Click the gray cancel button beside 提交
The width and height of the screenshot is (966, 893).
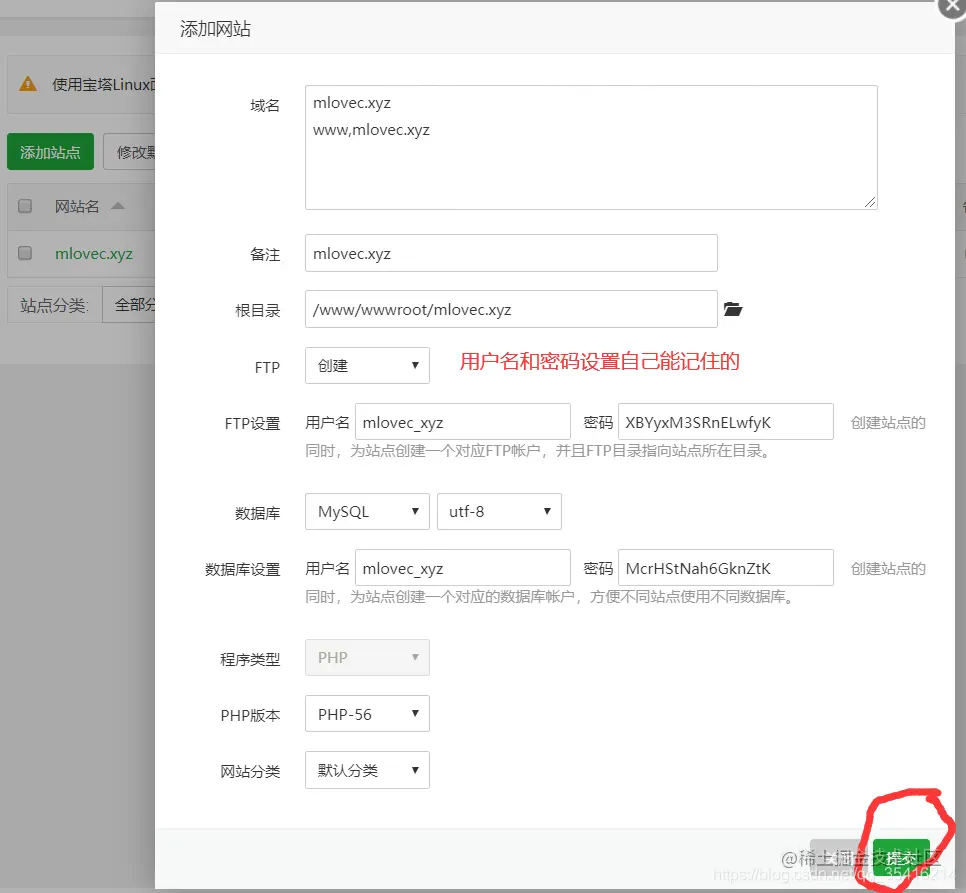pyautogui.click(x=840, y=855)
